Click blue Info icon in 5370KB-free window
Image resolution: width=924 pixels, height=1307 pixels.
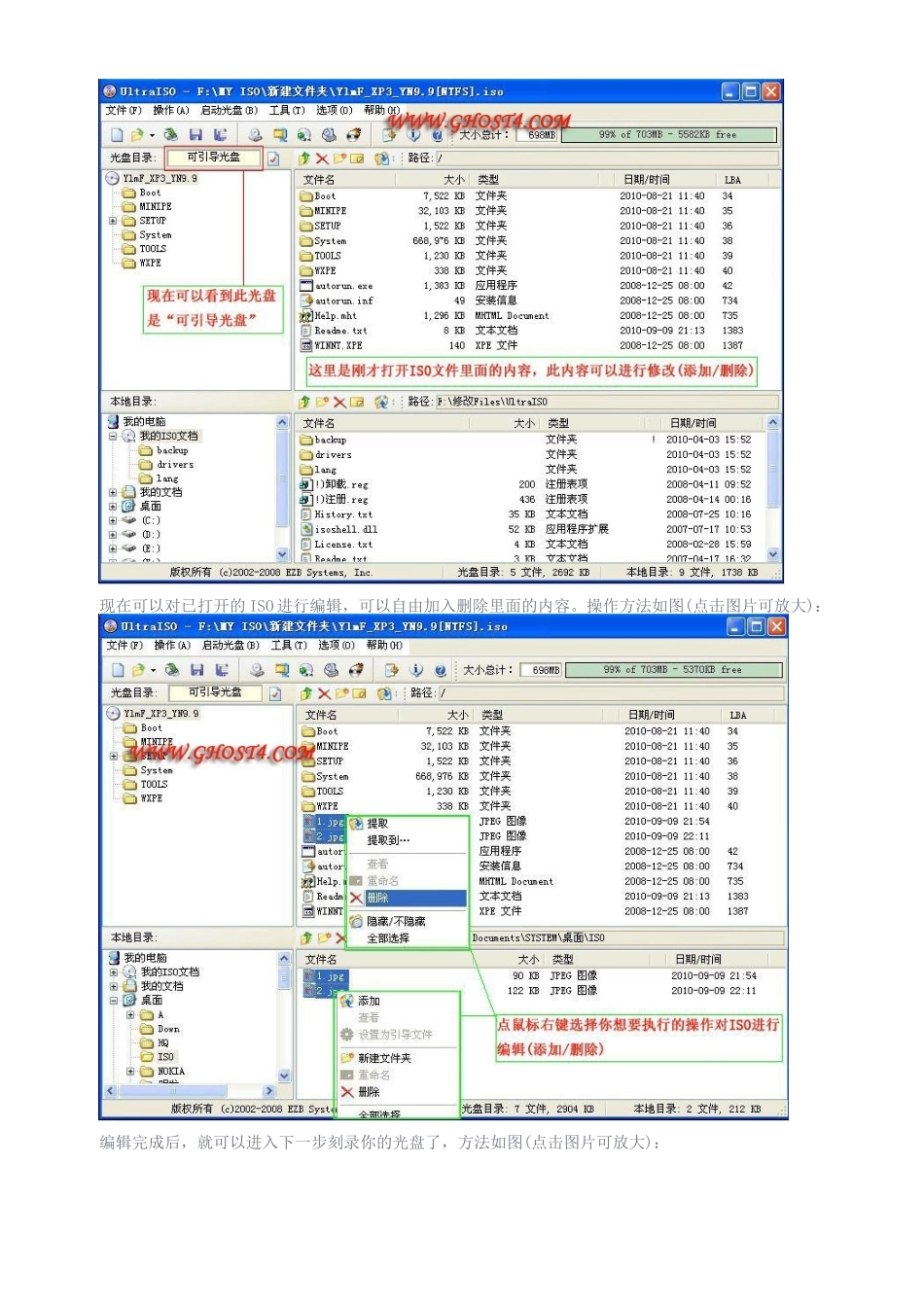click(417, 670)
